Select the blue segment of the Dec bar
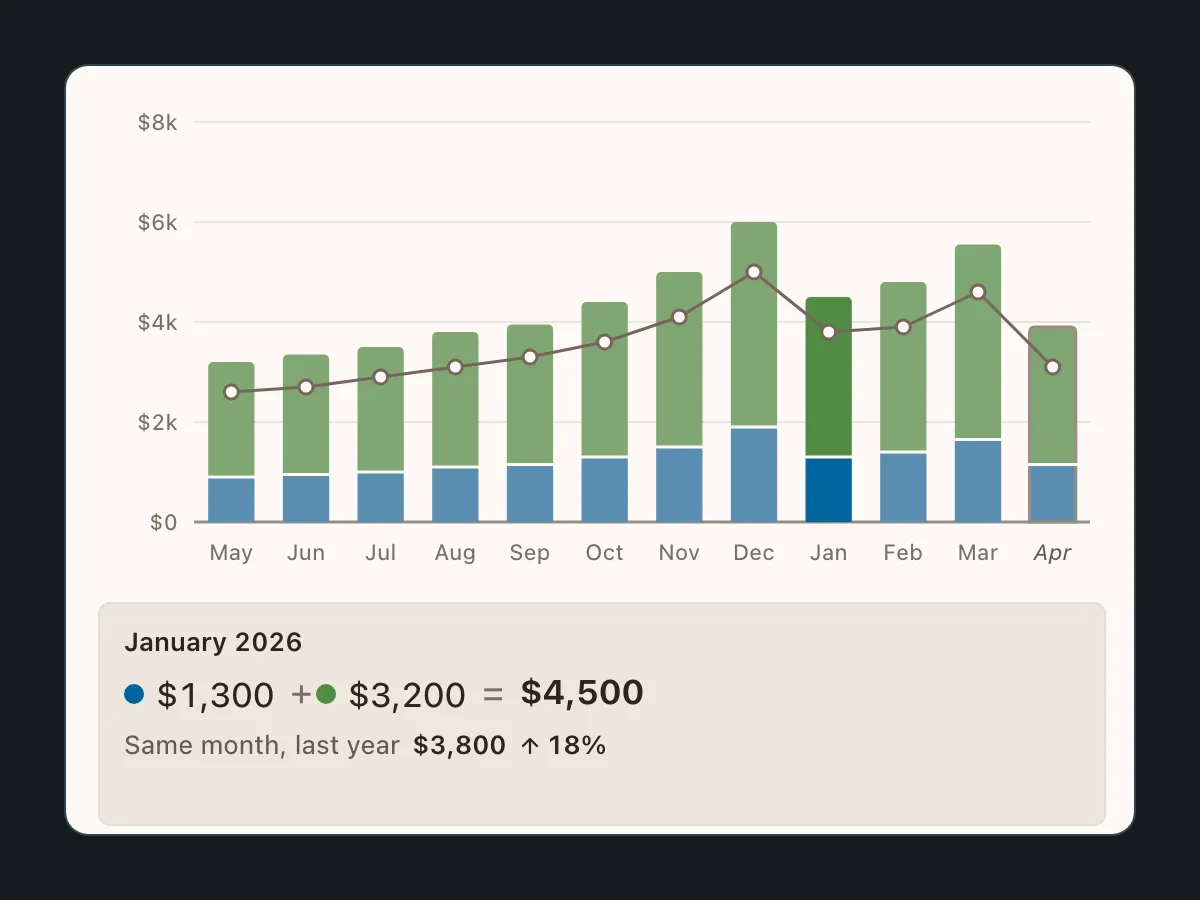 pos(754,475)
